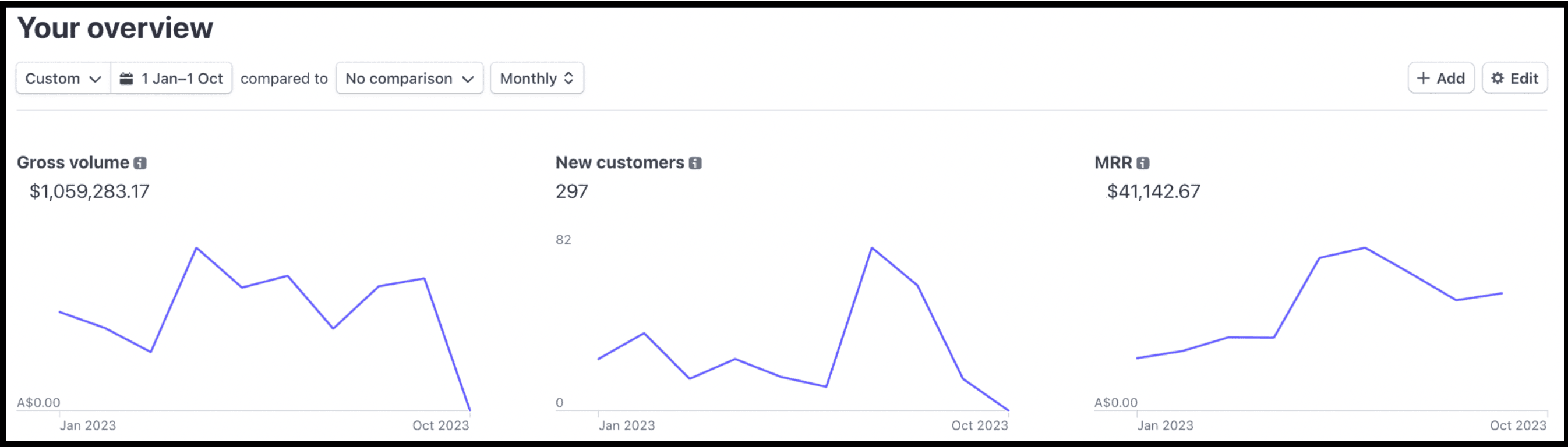1568x447 pixels.
Task: Click the $41,142.67 MRR value
Action: (1153, 191)
